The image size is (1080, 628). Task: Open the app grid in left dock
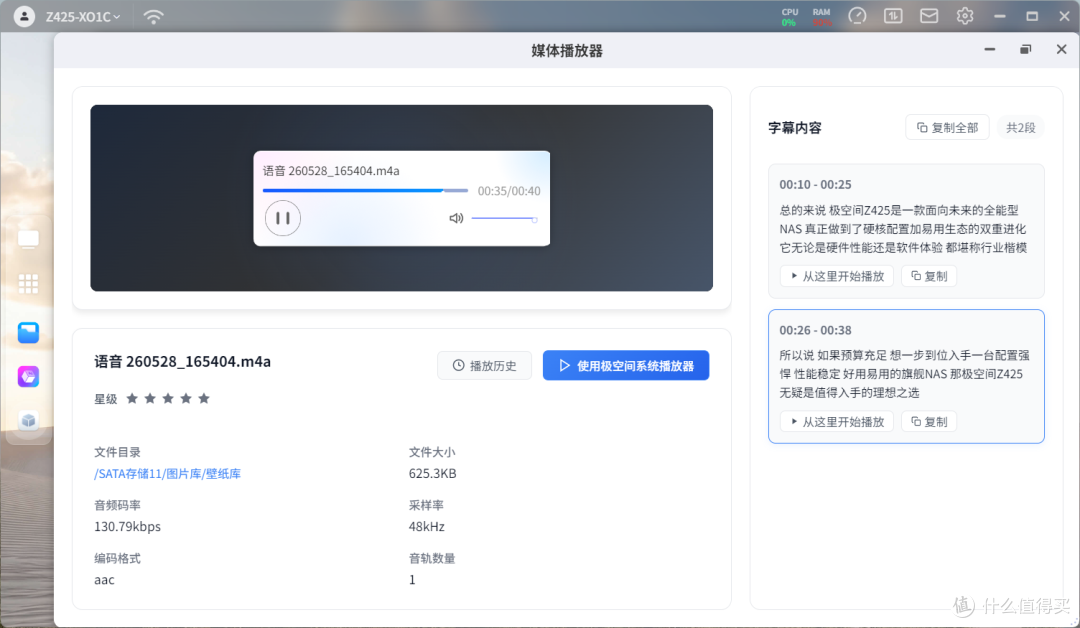tap(28, 284)
